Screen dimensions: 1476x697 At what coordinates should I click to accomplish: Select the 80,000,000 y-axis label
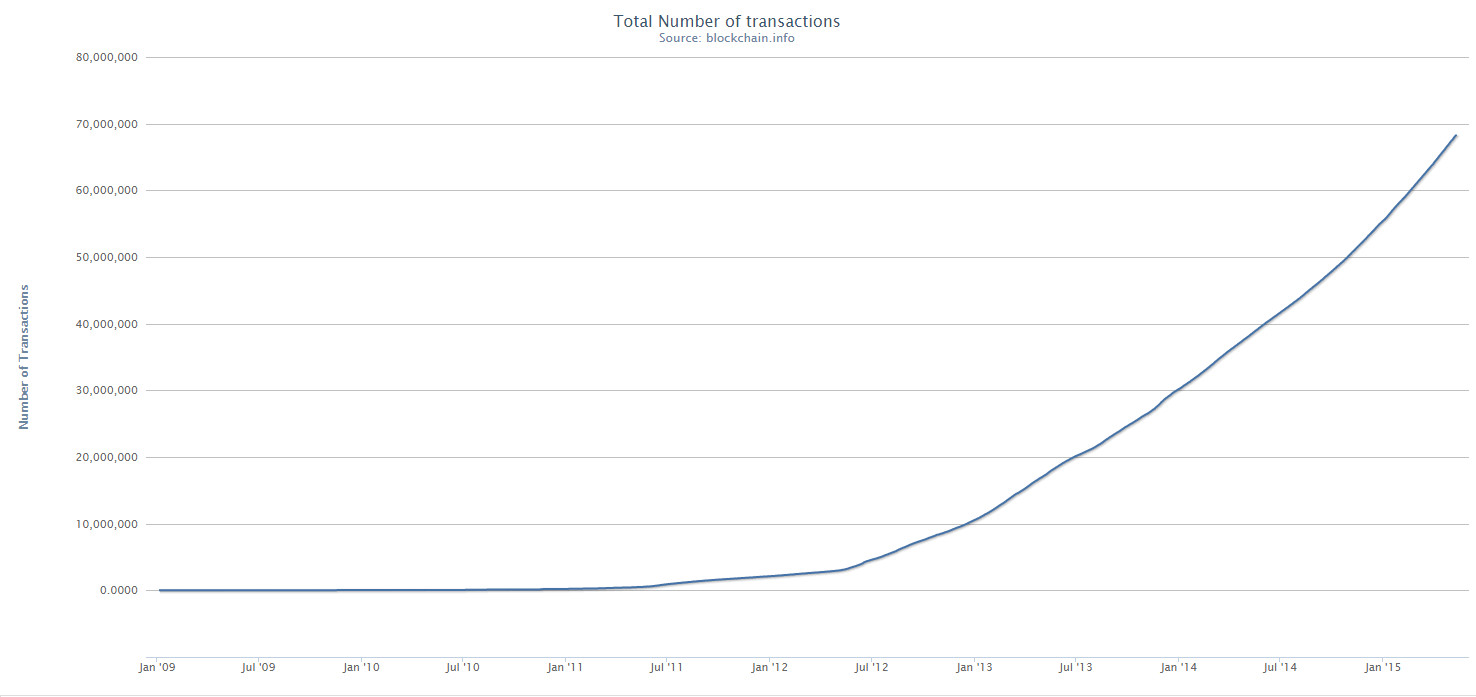pyautogui.click(x=106, y=57)
